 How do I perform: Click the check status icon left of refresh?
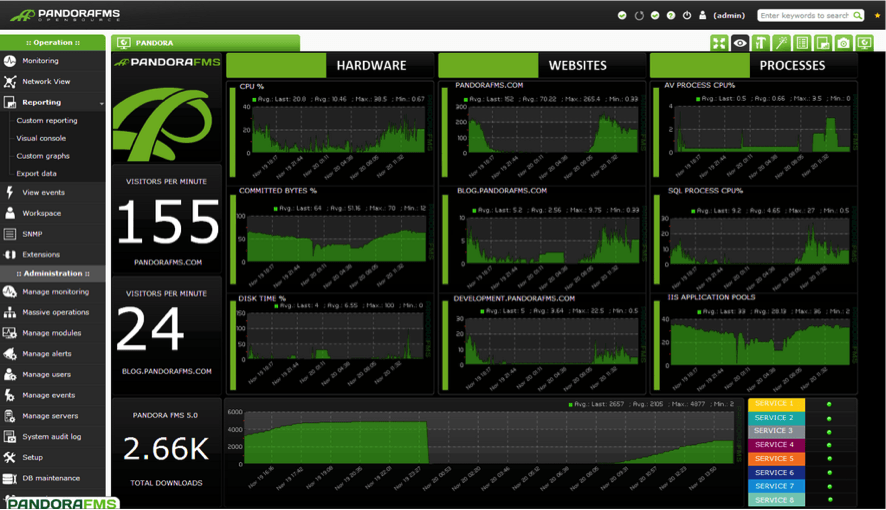pos(622,16)
